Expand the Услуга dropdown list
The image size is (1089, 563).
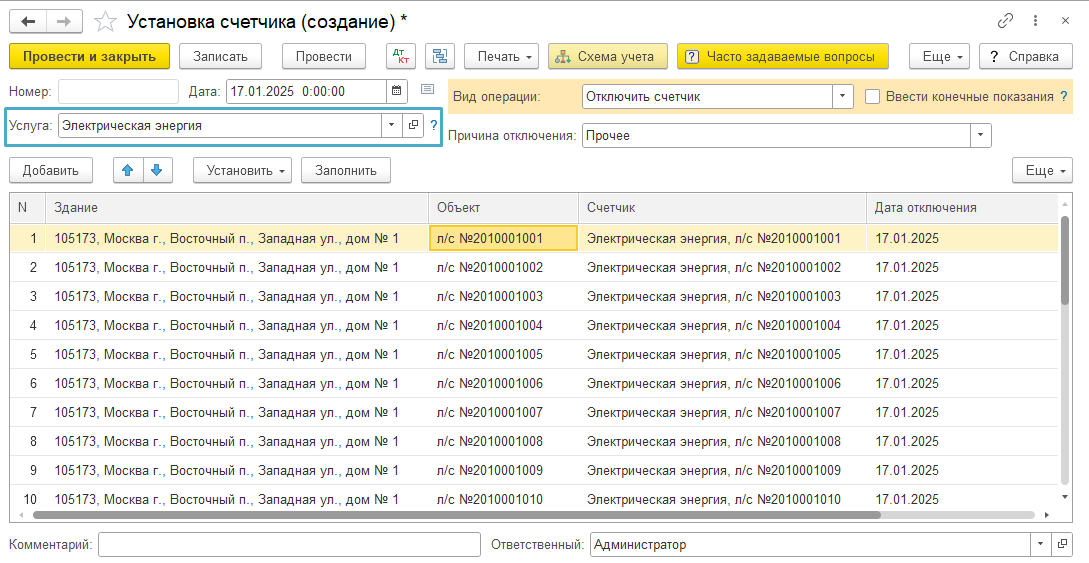(x=392, y=125)
